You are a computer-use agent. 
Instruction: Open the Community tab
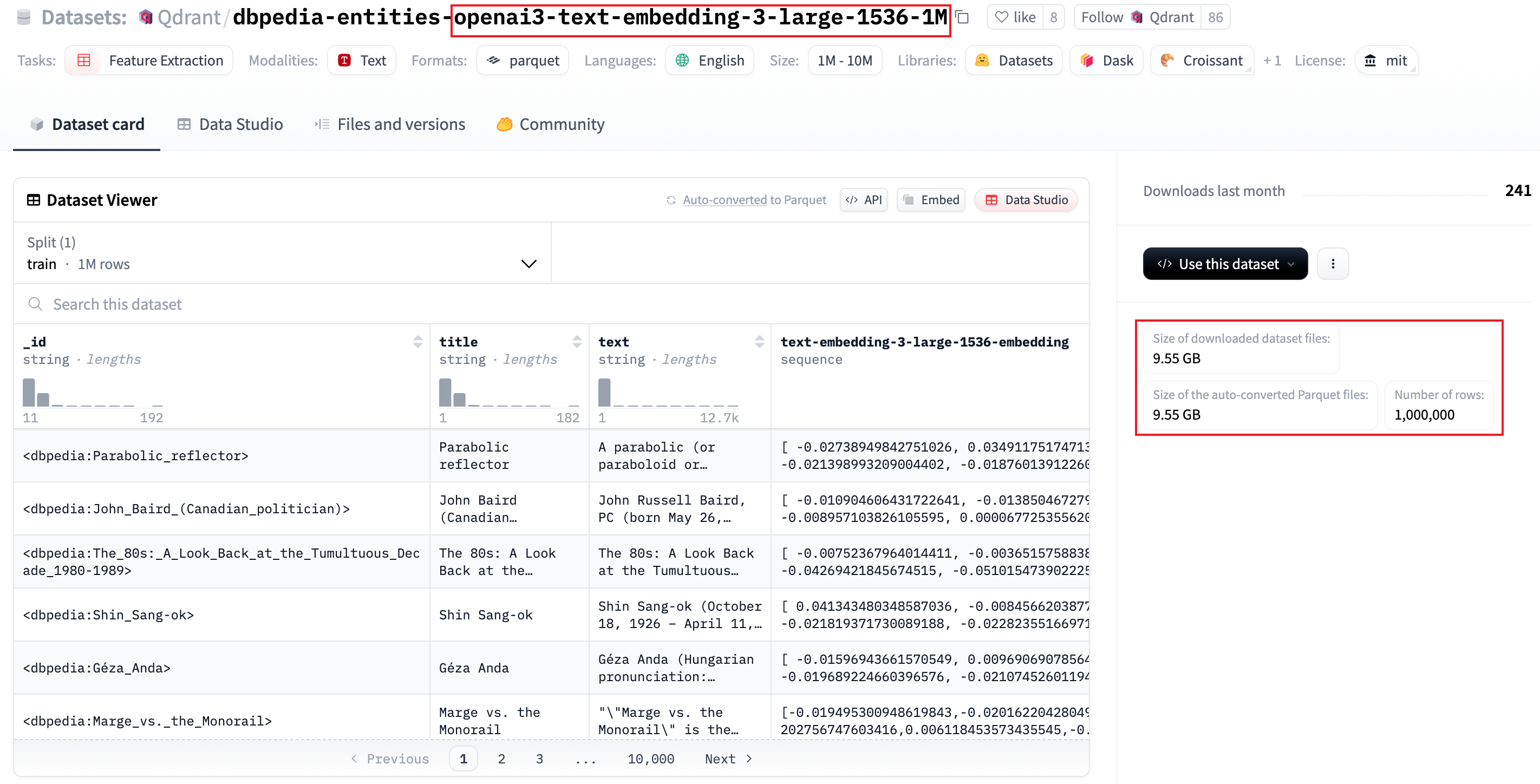click(551, 125)
